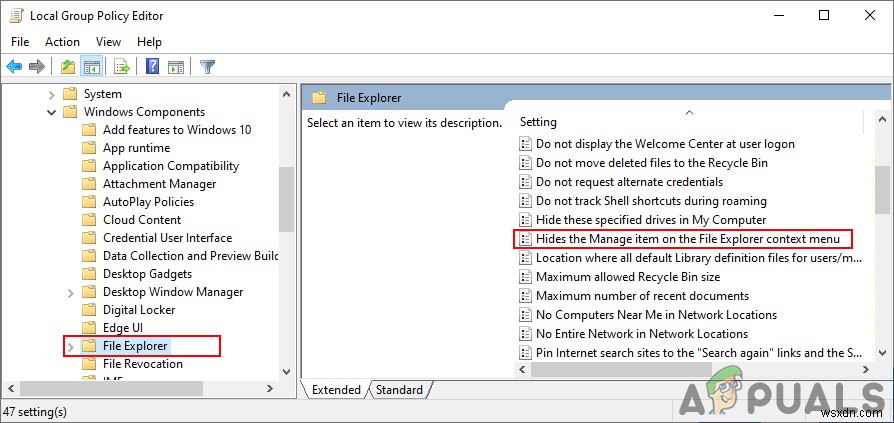
Task: Switch to the Standard tab
Action: (399, 390)
